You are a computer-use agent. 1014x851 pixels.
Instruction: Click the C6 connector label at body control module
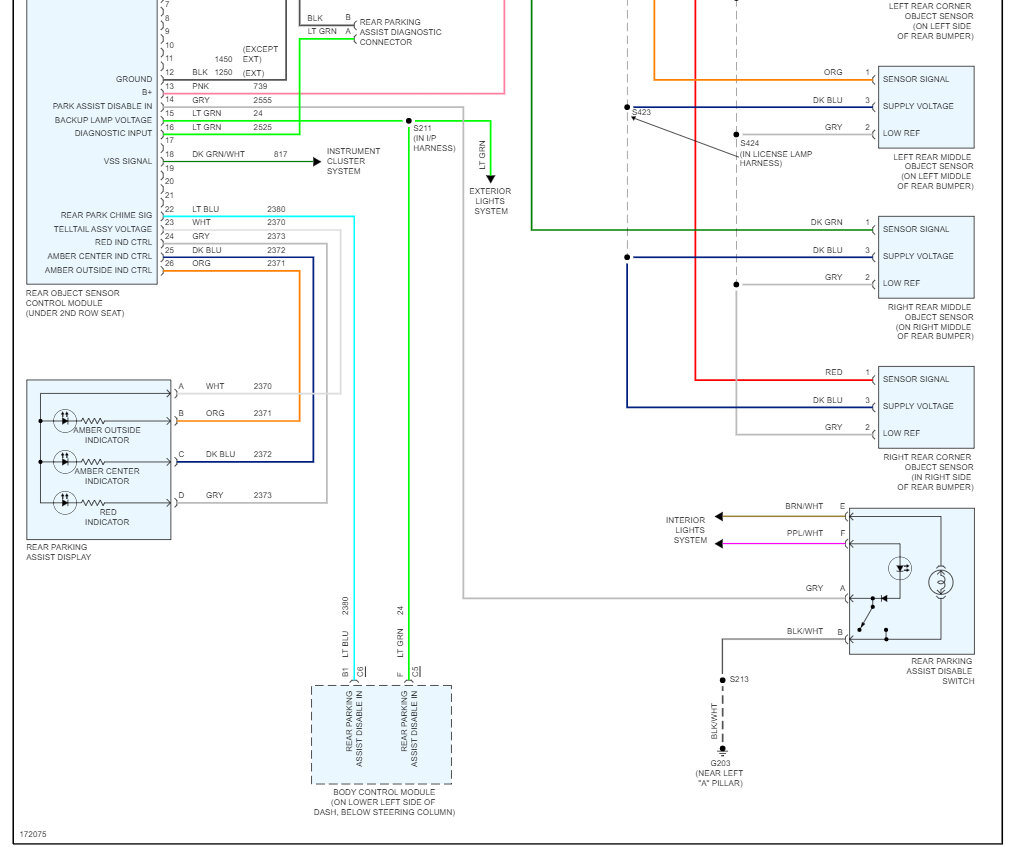[360, 671]
